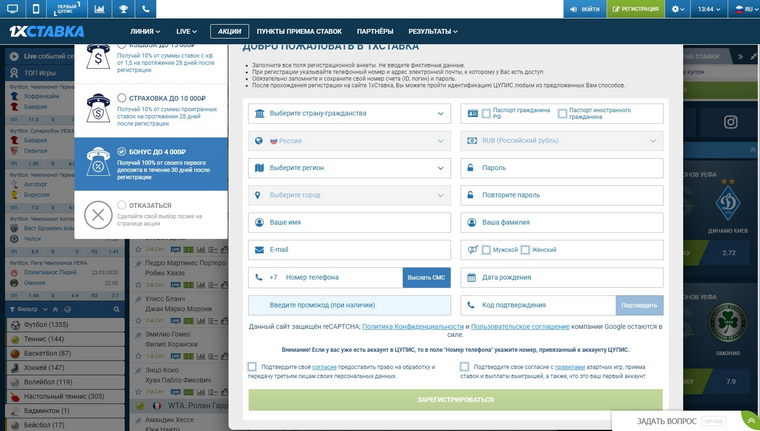Click the green Регистрация button
Viewport: 760px width, 431px height.
pos(635,9)
